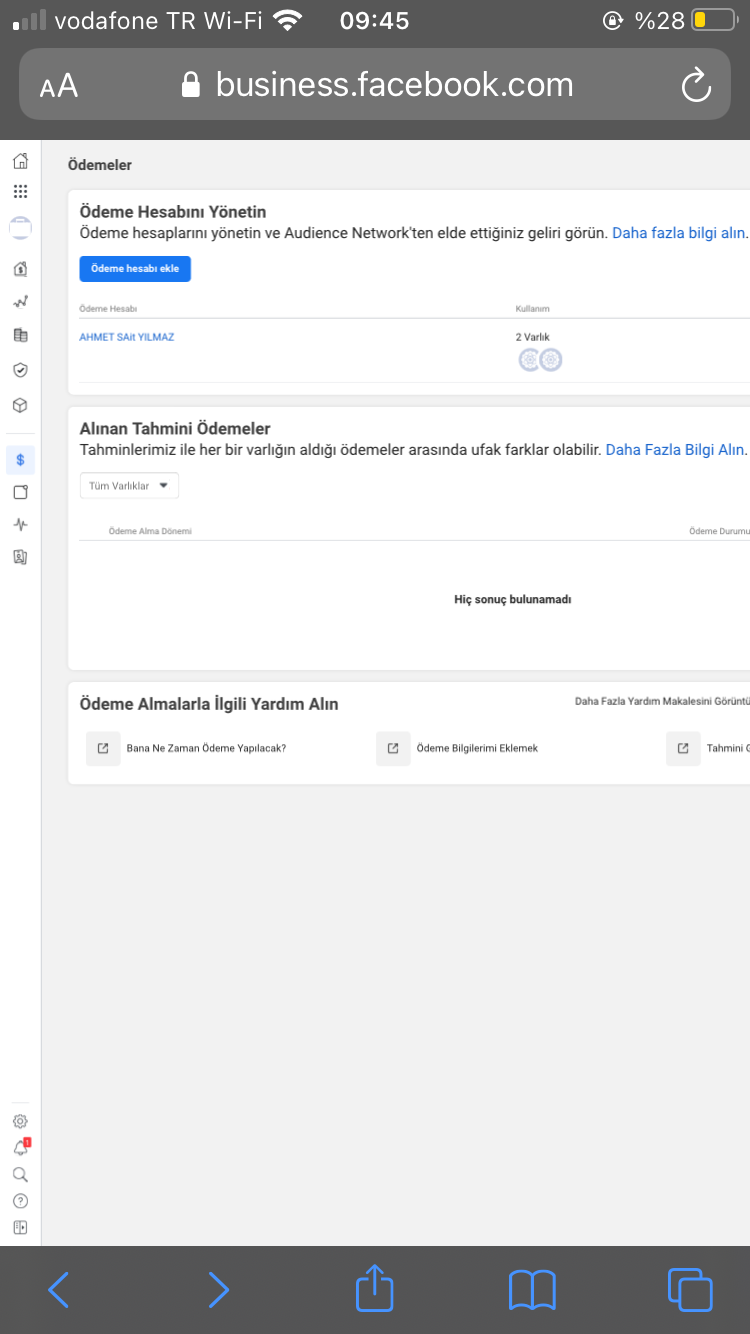
Task: Click external-link icon beside 'Ödeme Bilgilerimi Eklemek'
Action: [393, 748]
